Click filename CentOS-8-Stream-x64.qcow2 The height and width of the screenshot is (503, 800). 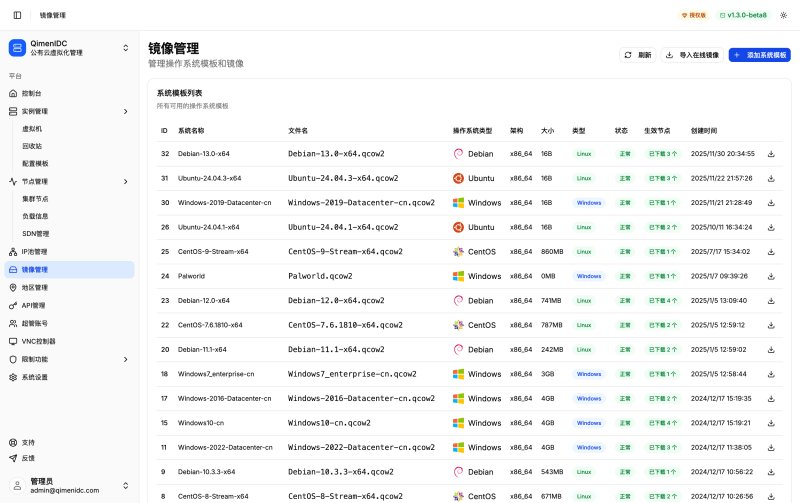point(345,496)
